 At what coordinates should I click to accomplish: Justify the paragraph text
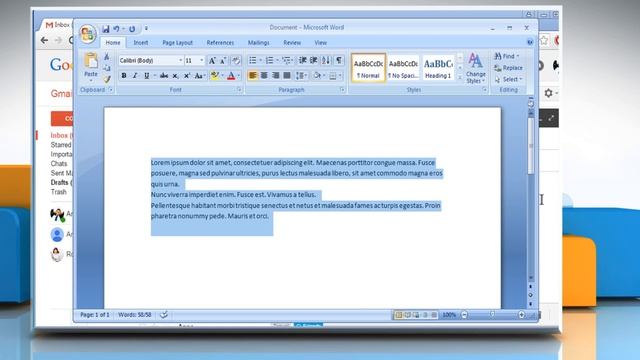(287, 76)
